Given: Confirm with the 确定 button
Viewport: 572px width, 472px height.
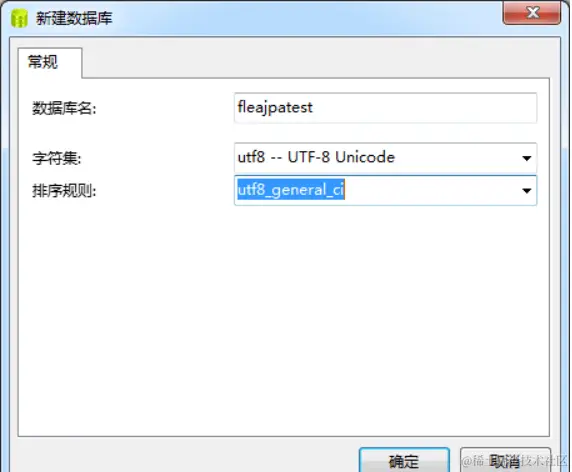Looking at the screenshot, I should (404, 460).
